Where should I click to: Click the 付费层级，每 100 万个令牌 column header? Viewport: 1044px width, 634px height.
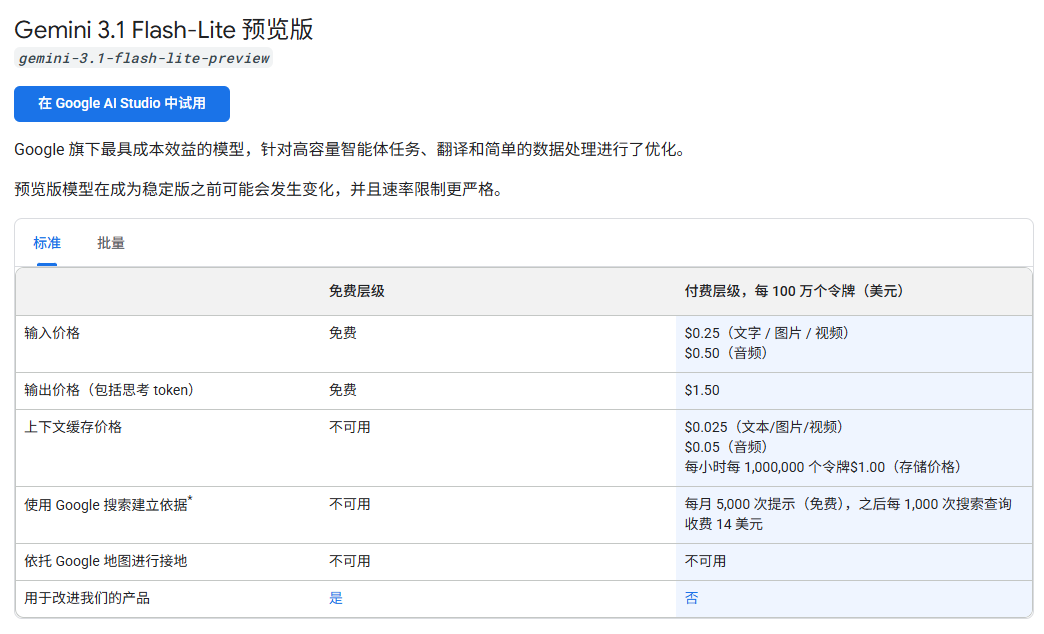[x=794, y=291]
